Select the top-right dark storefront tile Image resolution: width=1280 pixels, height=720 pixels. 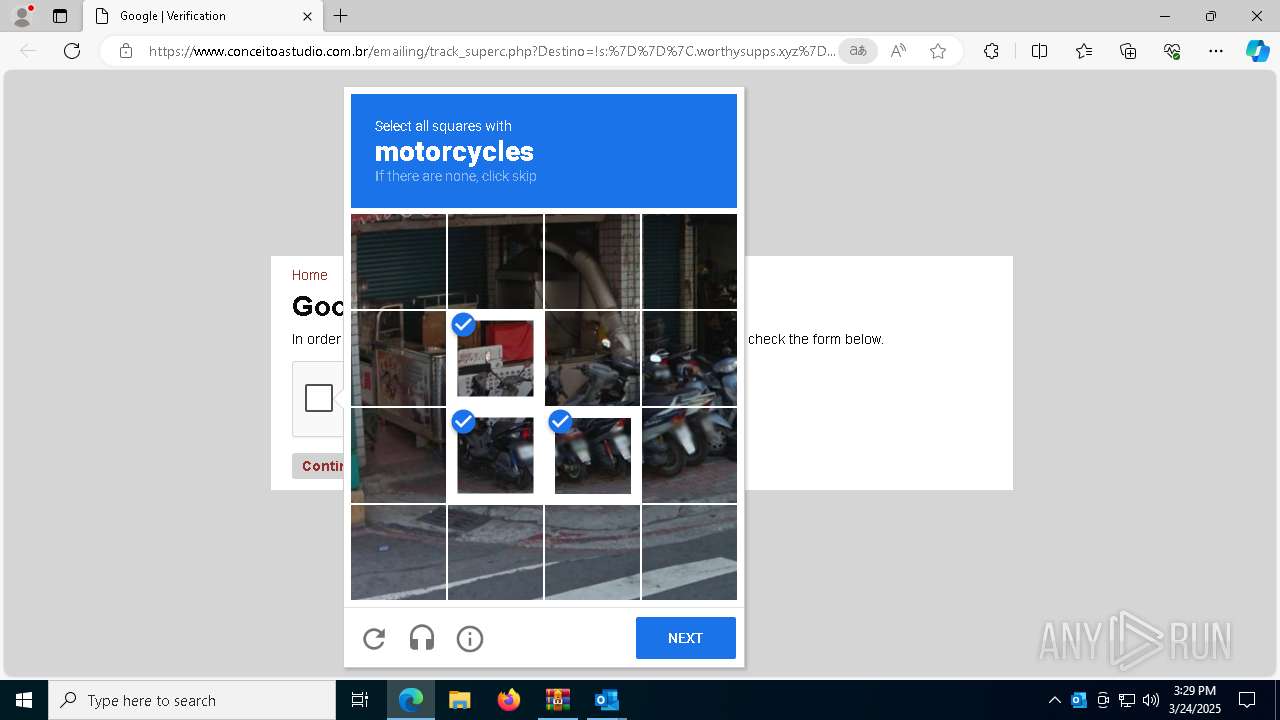[x=689, y=261]
